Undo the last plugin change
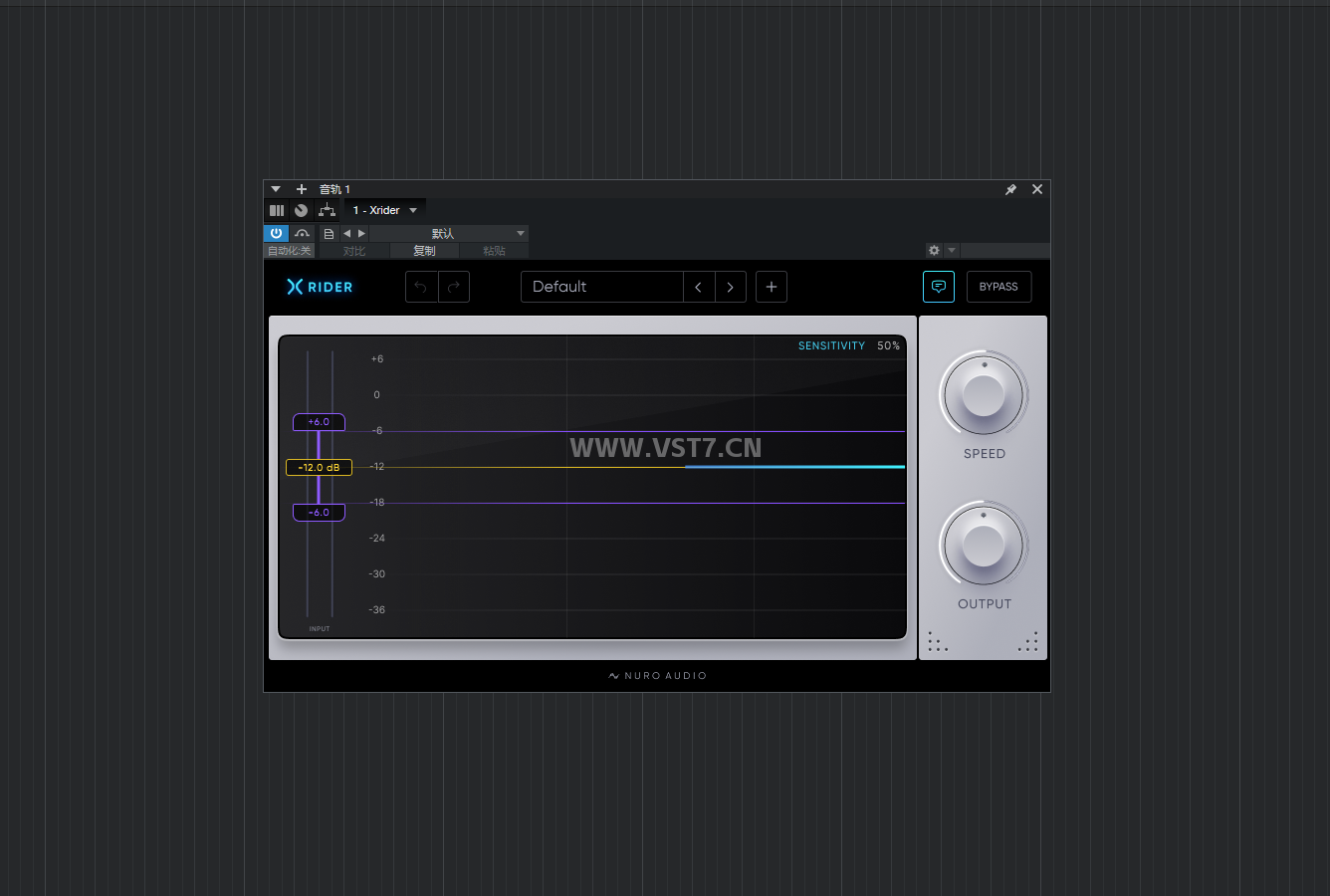Image resolution: width=1330 pixels, height=896 pixels. [x=421, y=287]
